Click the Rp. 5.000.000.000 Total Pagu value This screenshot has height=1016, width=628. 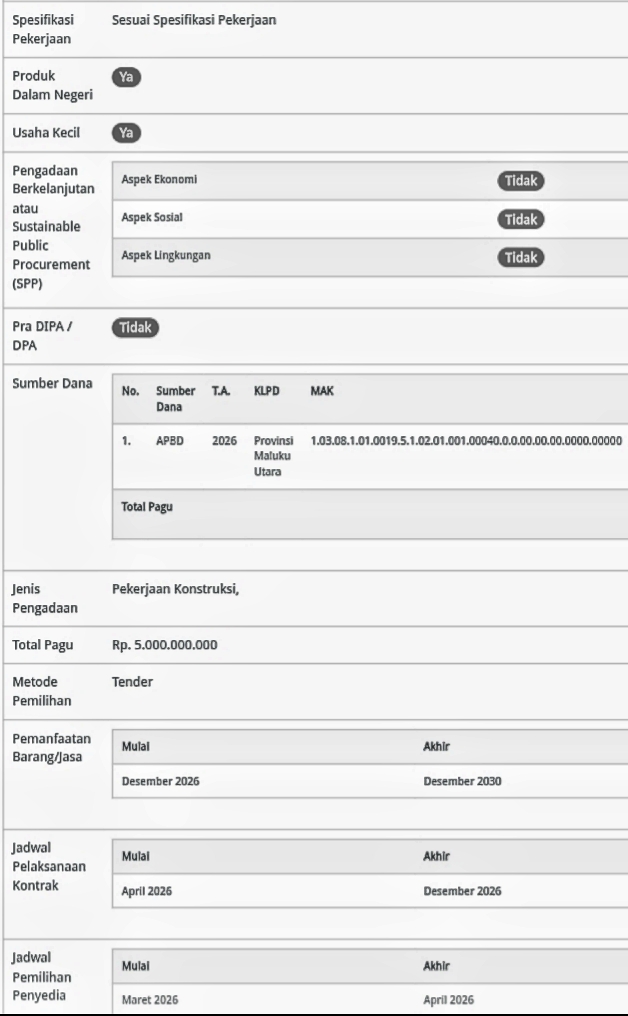tap(164, 644)
